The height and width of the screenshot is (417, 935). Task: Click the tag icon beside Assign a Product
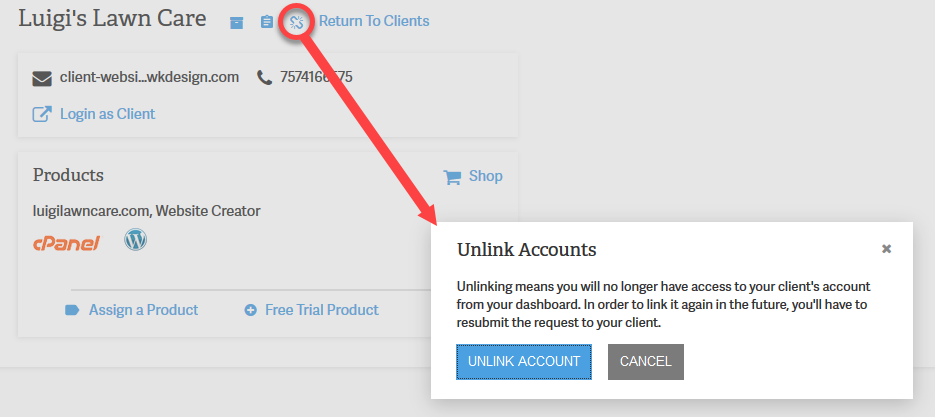[72, 310]
